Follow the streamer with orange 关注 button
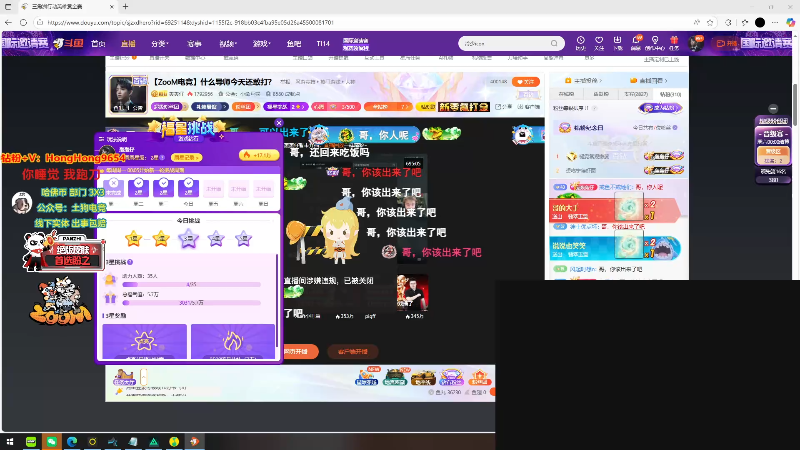Image resolution: width=800 pixels, height=450 pixels. 526,82
